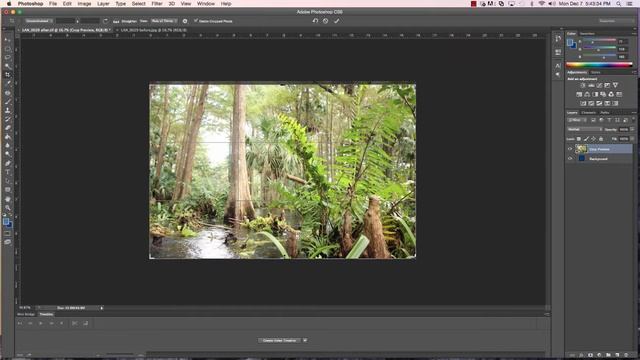
Task: Click the Straighten button in options bar
Action: coord(129,21)
